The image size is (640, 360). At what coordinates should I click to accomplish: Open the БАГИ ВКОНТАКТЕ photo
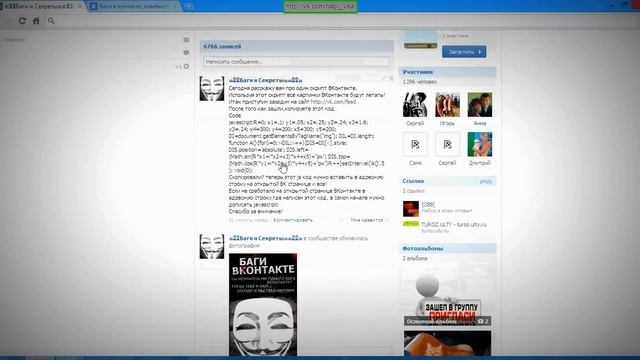[x=263, y=304]
